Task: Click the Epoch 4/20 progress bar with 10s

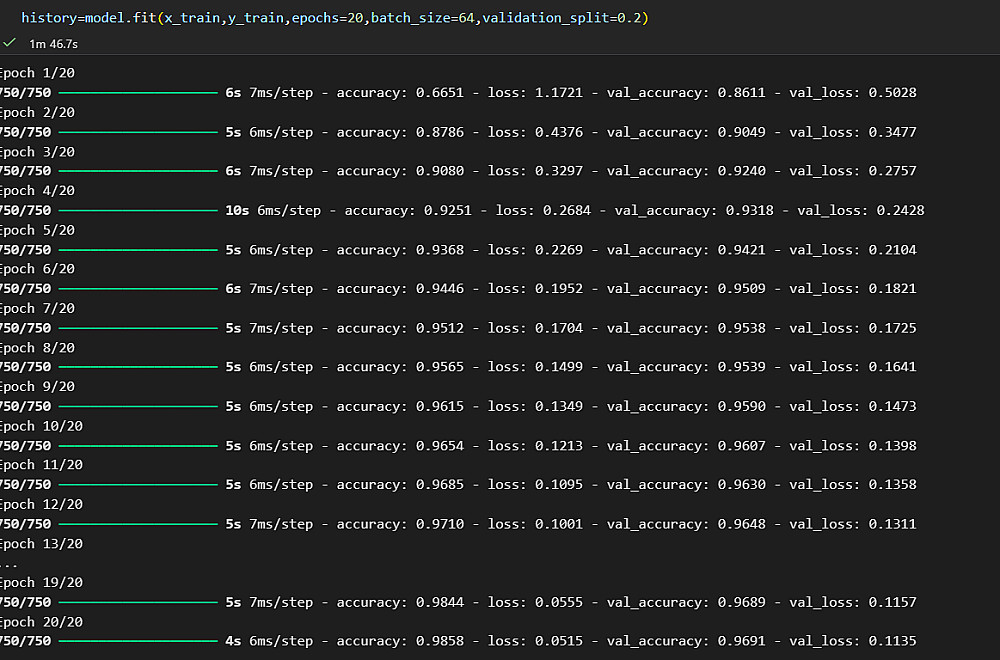Action: tap(138, 210)
